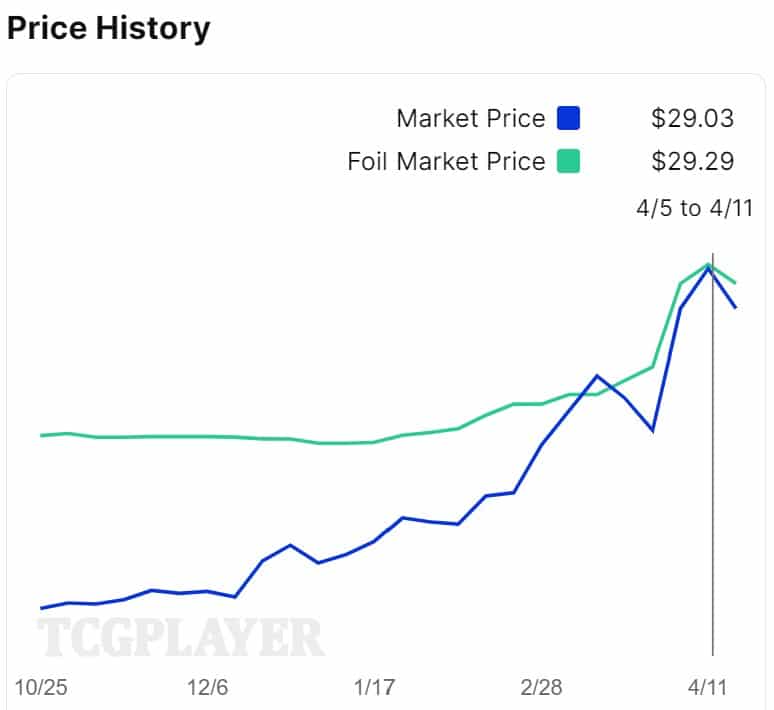The height and width of the screenshot is (710, 774).
Task: Click the Price History heading
Action: [x=108, y=28]
